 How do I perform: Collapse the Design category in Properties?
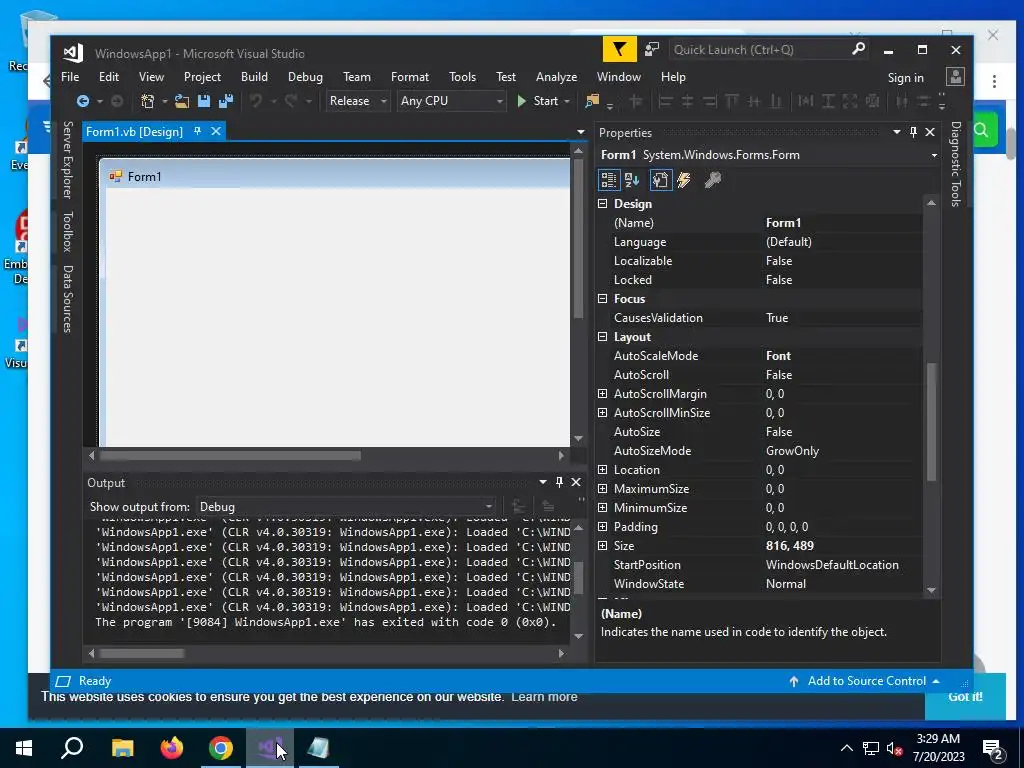(602, 204)
